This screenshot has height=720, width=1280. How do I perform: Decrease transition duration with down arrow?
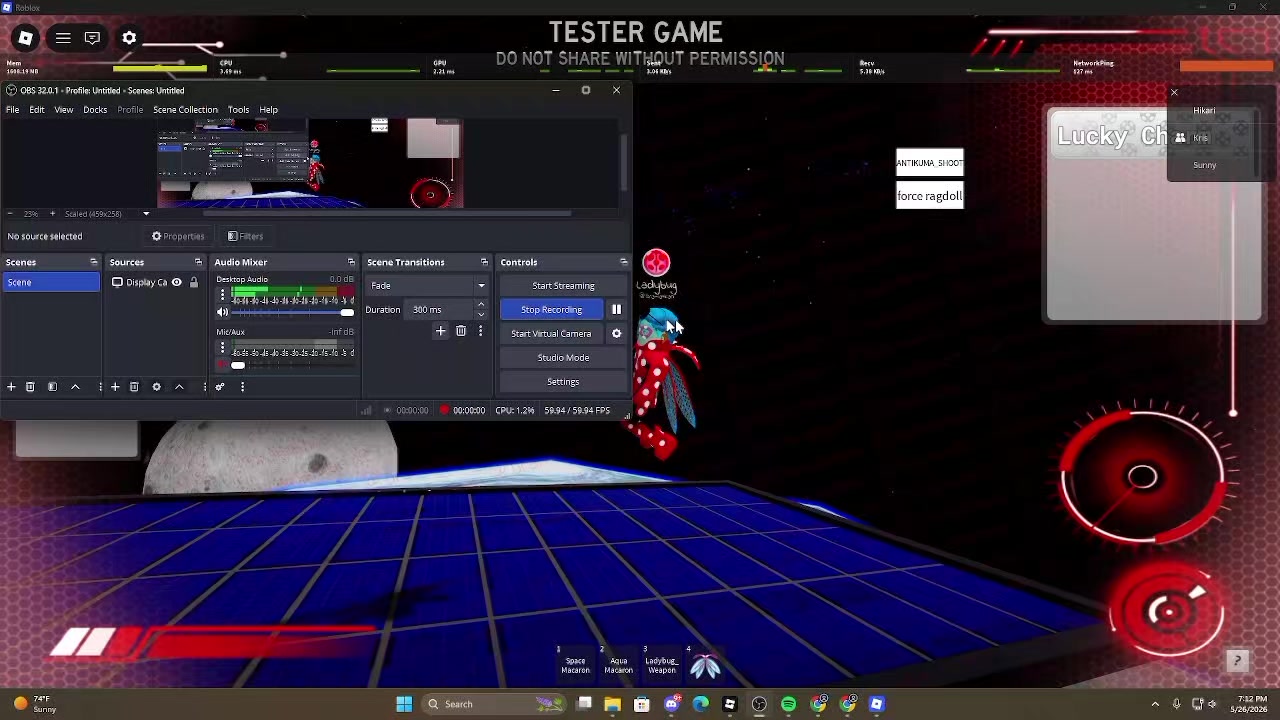(x=481, y=314)
